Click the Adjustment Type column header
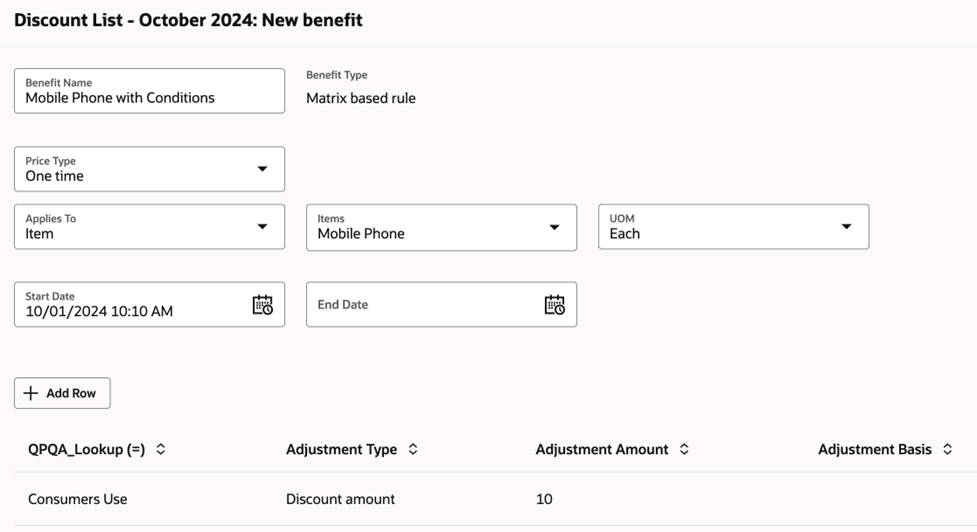 [x=341, y=450]
